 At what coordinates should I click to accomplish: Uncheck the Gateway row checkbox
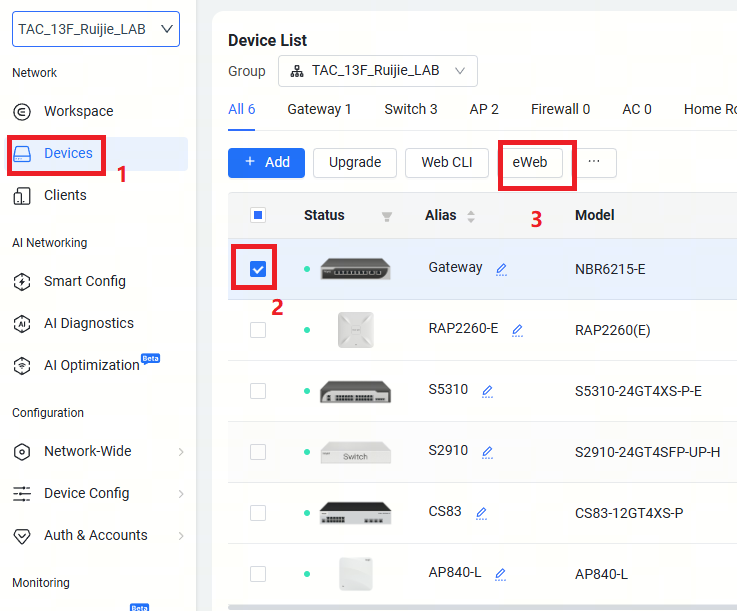point(258,269)
